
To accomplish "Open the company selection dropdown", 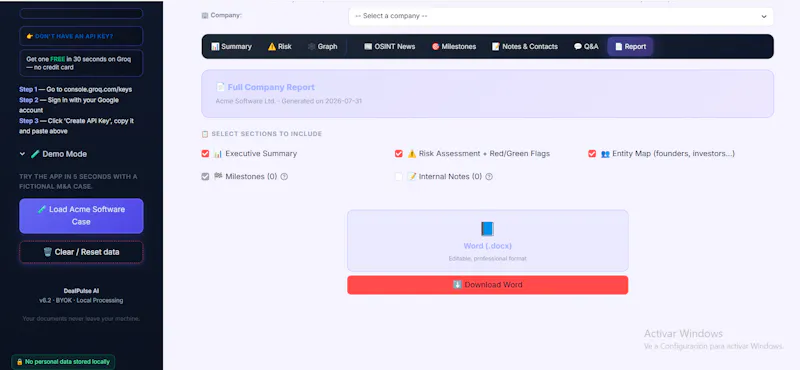I will [x=561, y=16].
